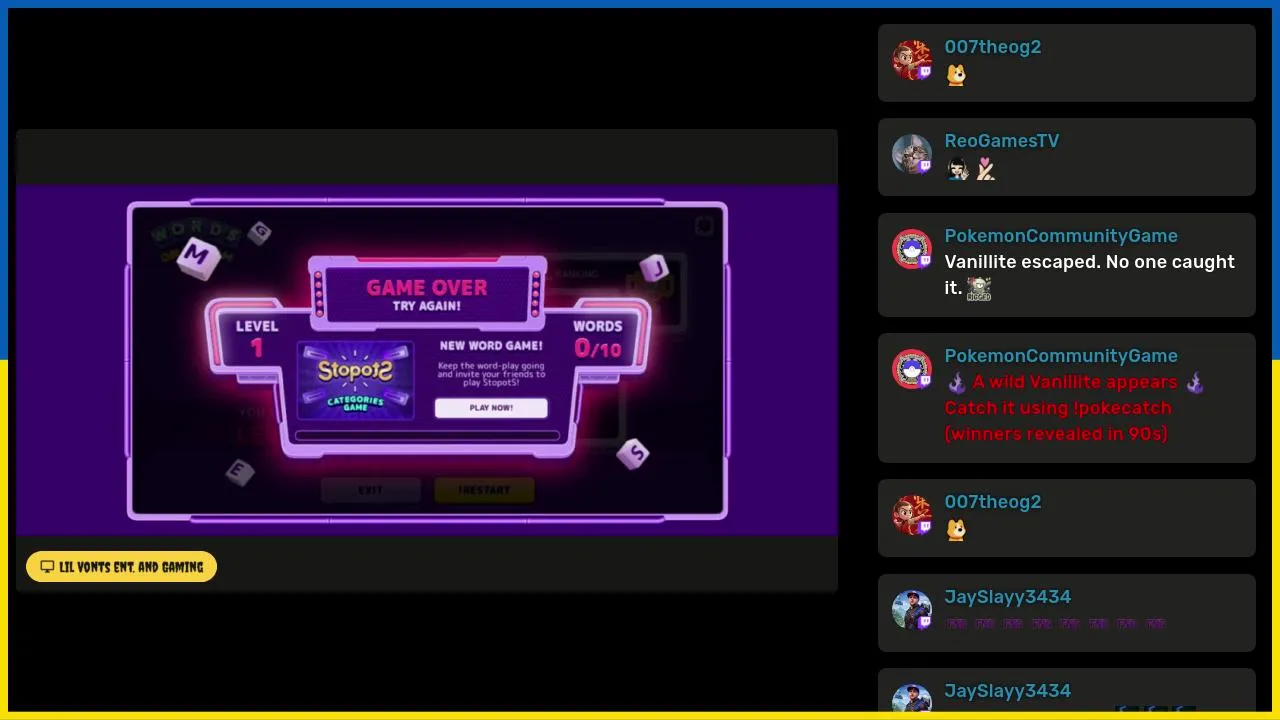The height and width of the screenshot is (720, 1280).
Task: Open ReoGamesTV's avatar
Action: coord(911,154)
